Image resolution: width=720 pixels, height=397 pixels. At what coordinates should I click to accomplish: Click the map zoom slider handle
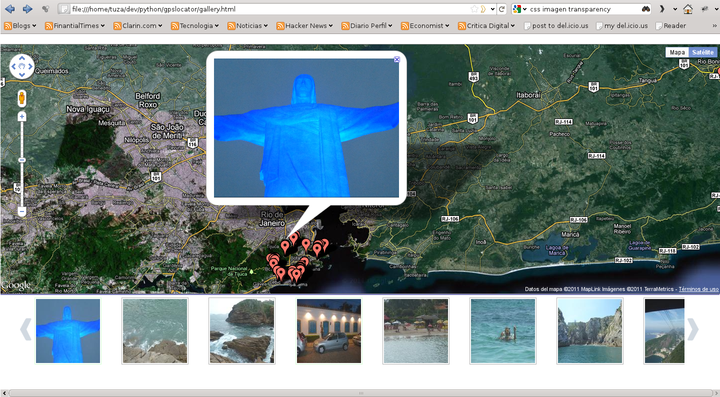click(x=22, y=160)
